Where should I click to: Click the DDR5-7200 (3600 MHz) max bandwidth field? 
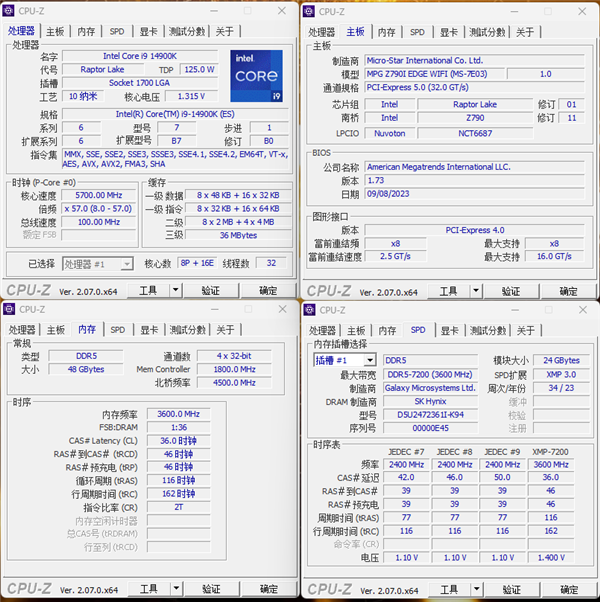coord(430,374)
